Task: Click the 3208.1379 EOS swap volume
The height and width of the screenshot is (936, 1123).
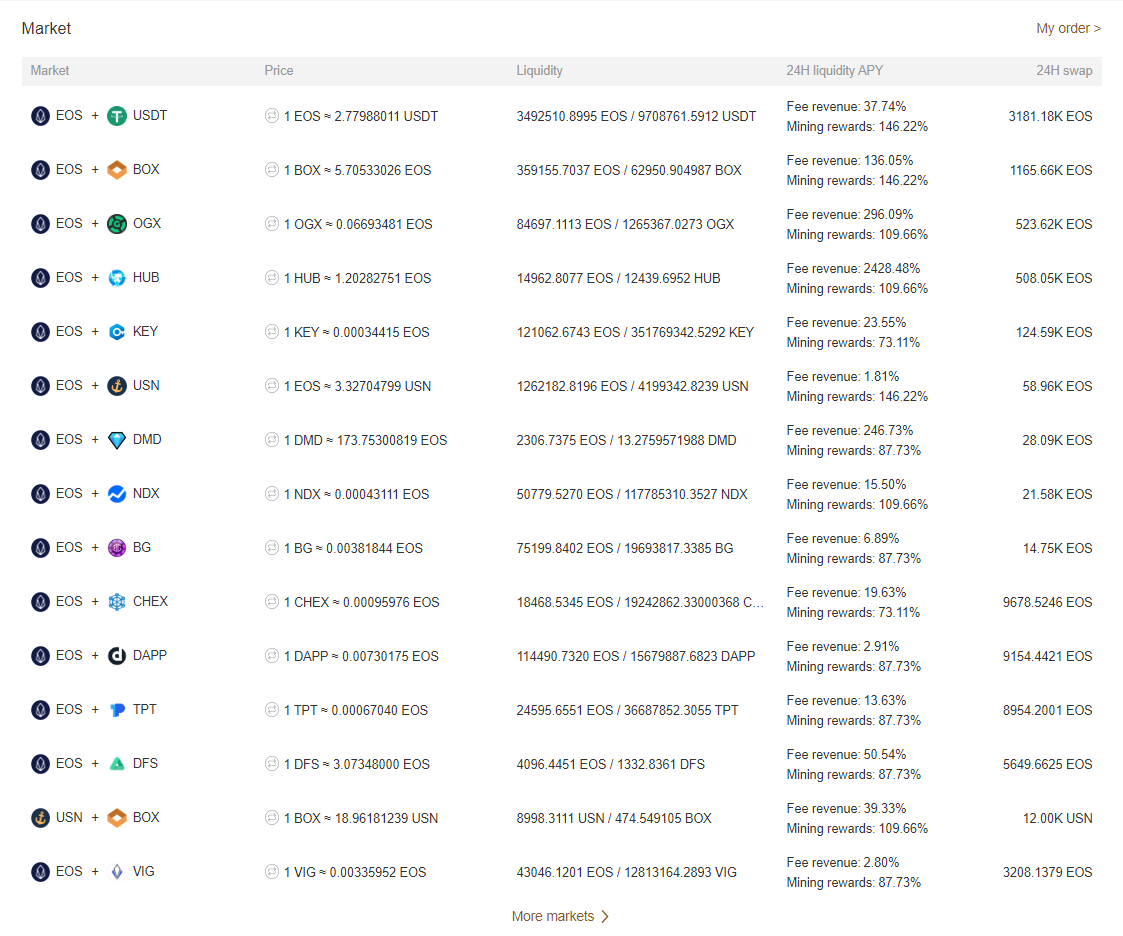Action: [1047, 872]
